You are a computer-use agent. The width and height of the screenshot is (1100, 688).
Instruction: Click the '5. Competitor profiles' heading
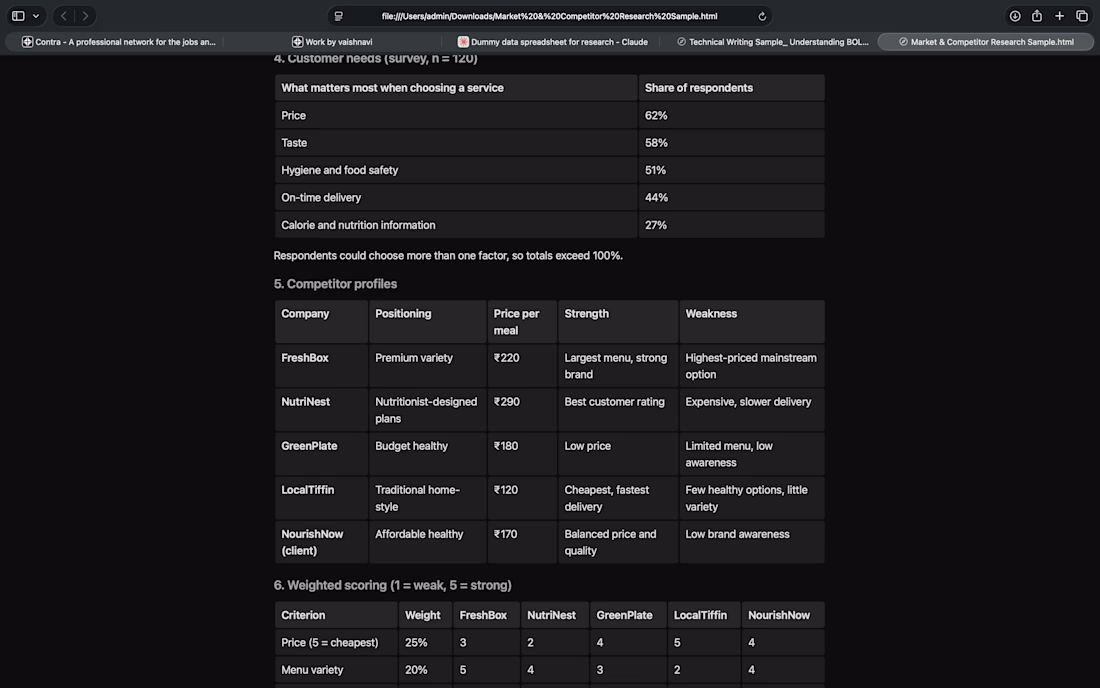[x=335, y=284]
